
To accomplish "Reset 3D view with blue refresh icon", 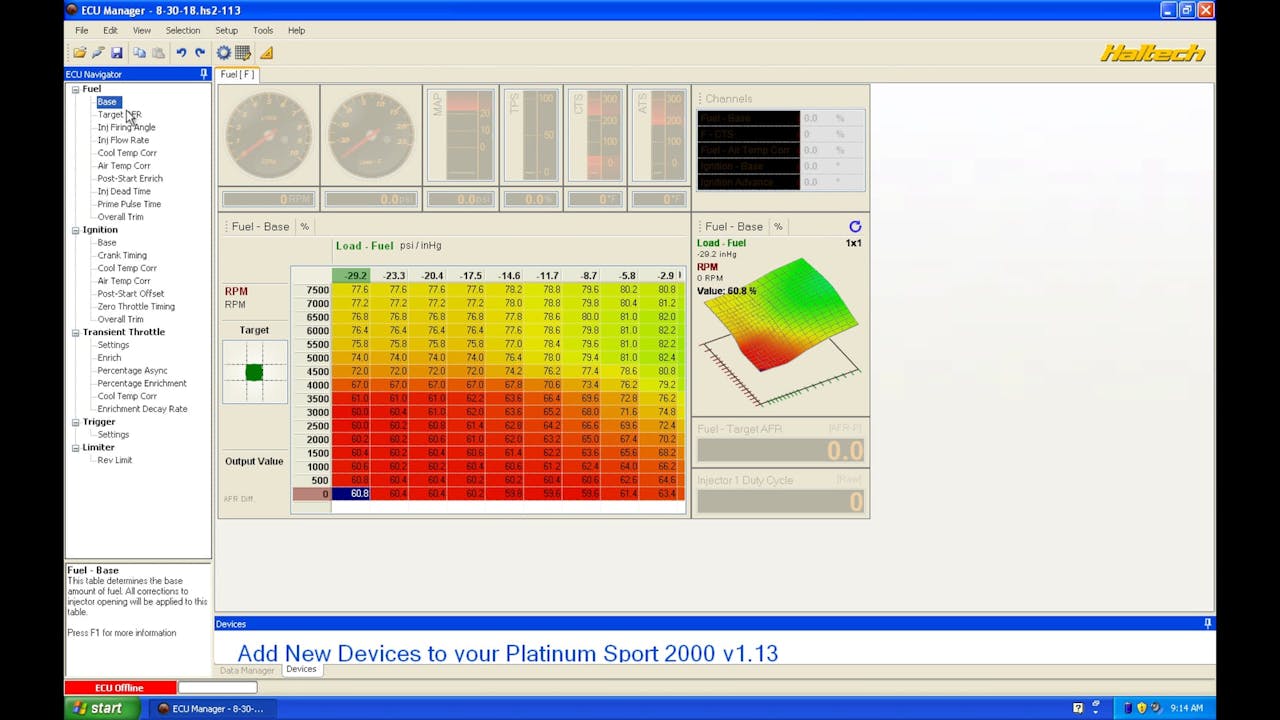I will pyautogui.click(x=854, y=227).
